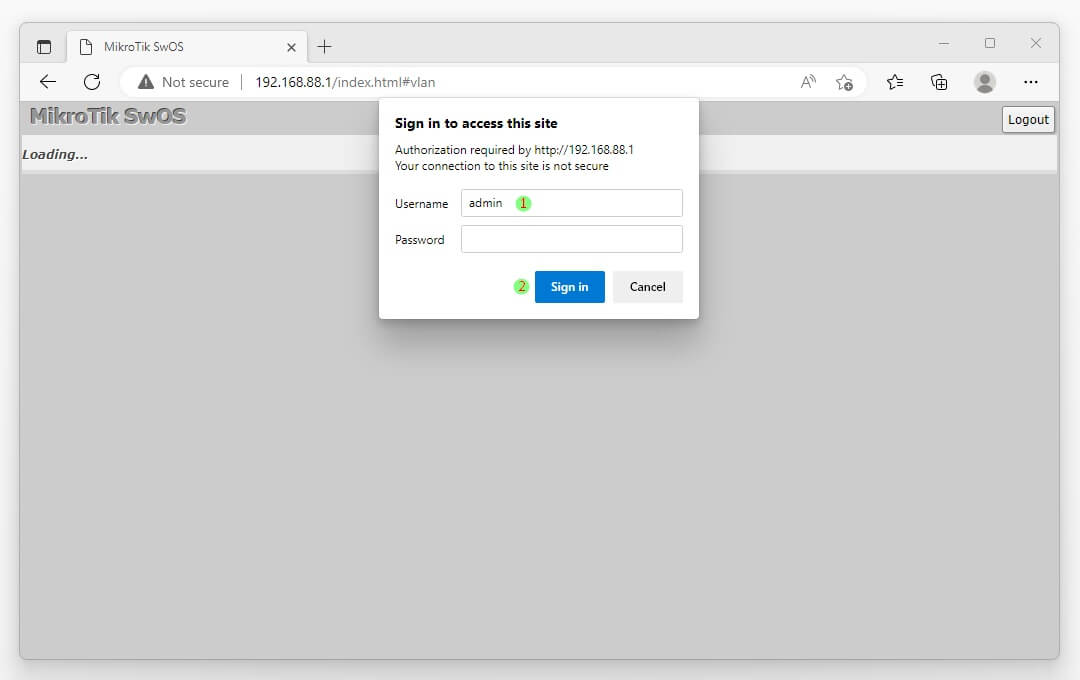The width and height of the screenshot is (1080, 680).
Task: Start Read aloud from the address bar
Action: 808,82
